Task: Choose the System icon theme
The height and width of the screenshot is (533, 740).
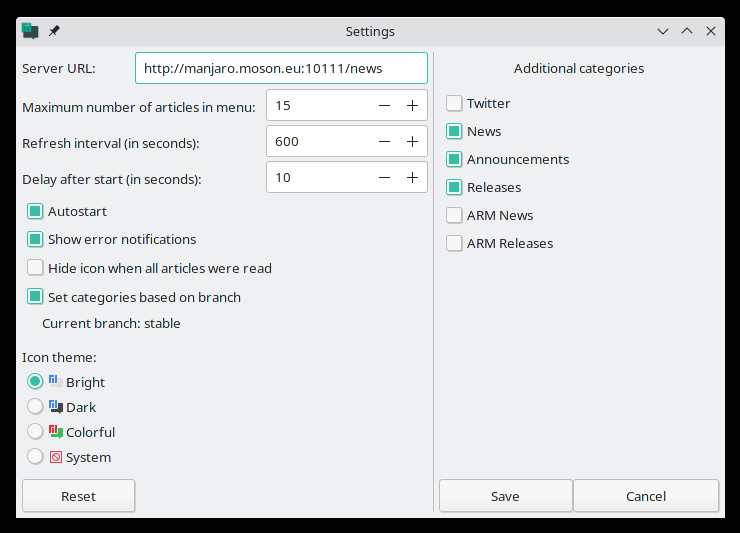Action: tap(36, 457)
